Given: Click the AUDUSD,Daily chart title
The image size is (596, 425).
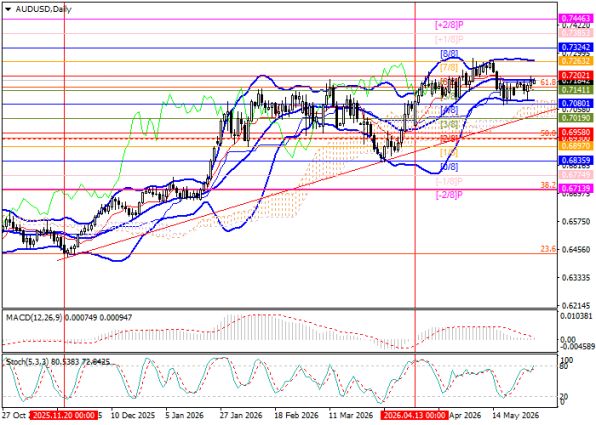Looking at the screenshot, I should point(43,10).
